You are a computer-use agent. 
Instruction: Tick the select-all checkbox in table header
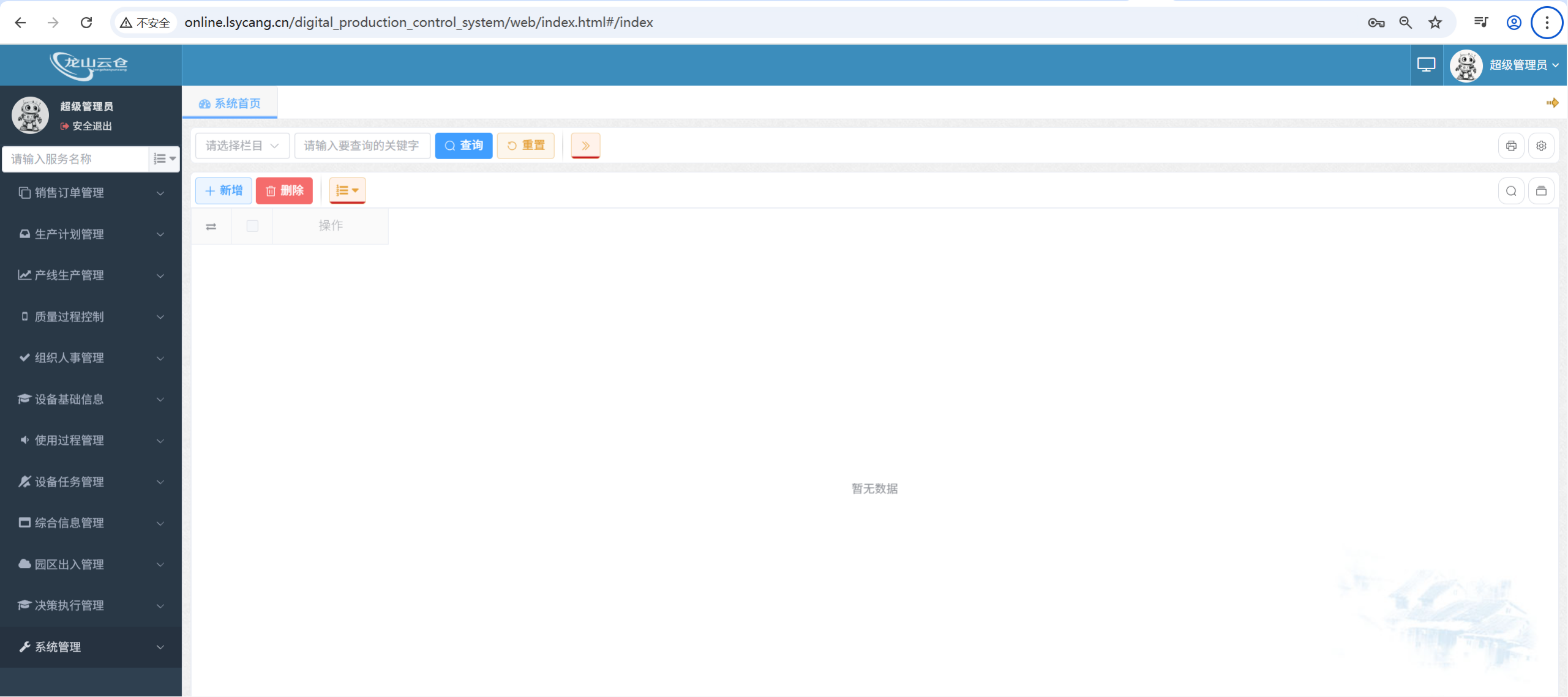[252, 226]
